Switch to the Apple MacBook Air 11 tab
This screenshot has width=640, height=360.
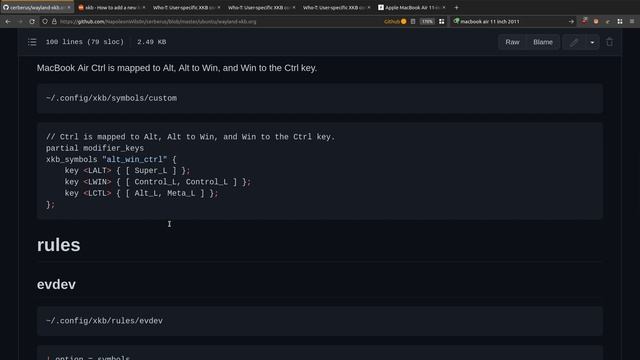412,7
